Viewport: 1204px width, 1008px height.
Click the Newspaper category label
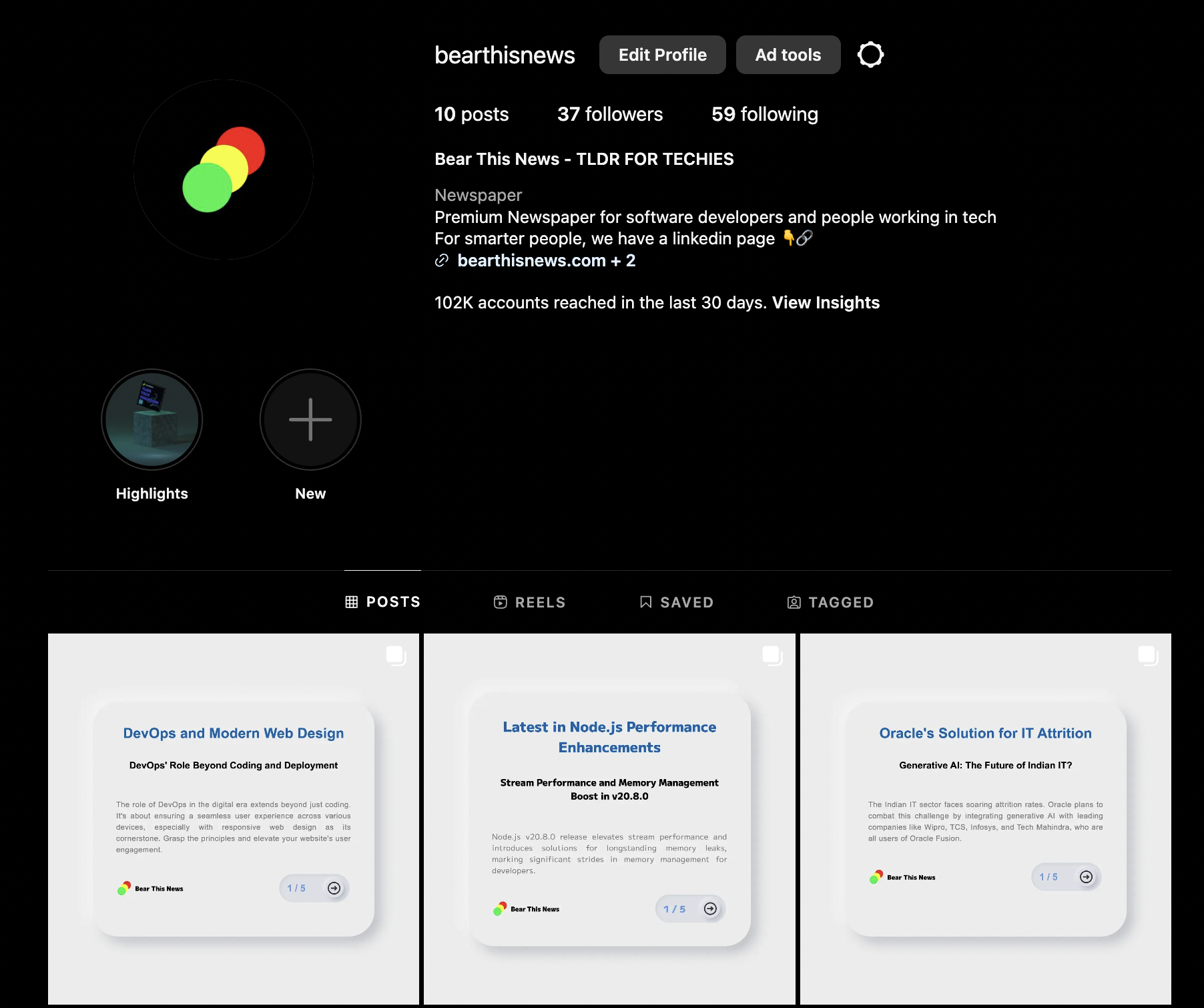coord(478,195)
